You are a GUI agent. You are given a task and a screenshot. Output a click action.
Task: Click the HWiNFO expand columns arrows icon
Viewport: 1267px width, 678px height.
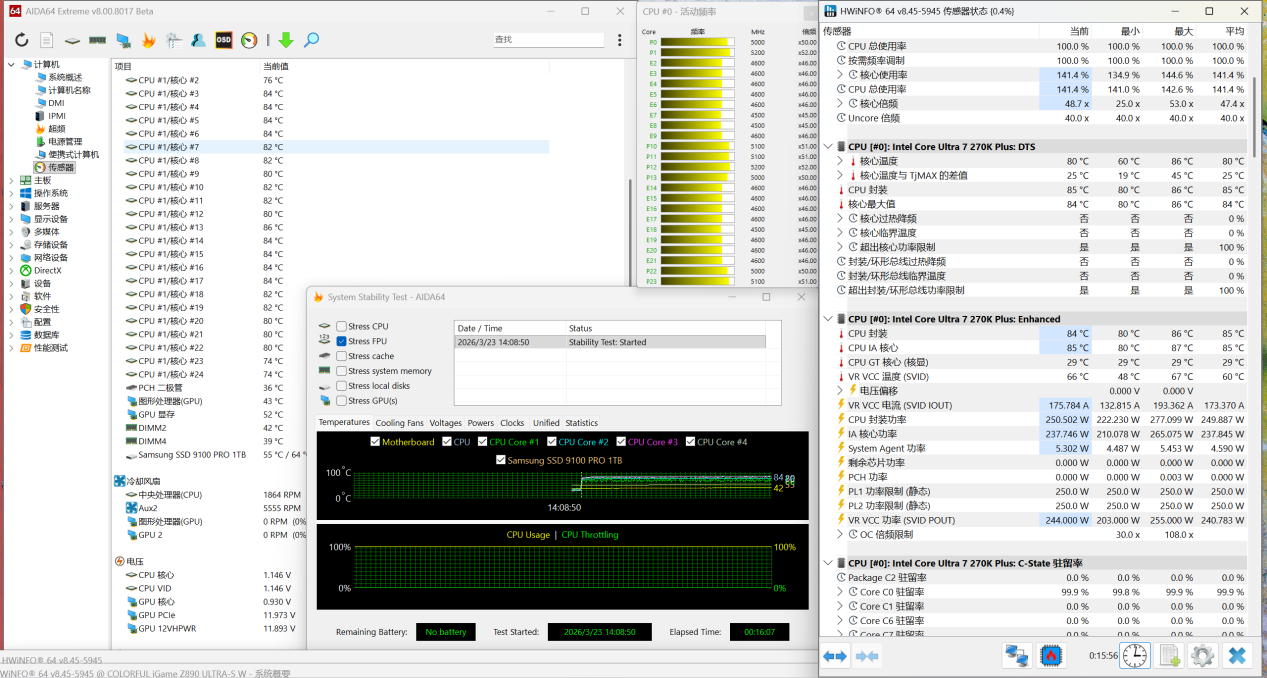835,656
